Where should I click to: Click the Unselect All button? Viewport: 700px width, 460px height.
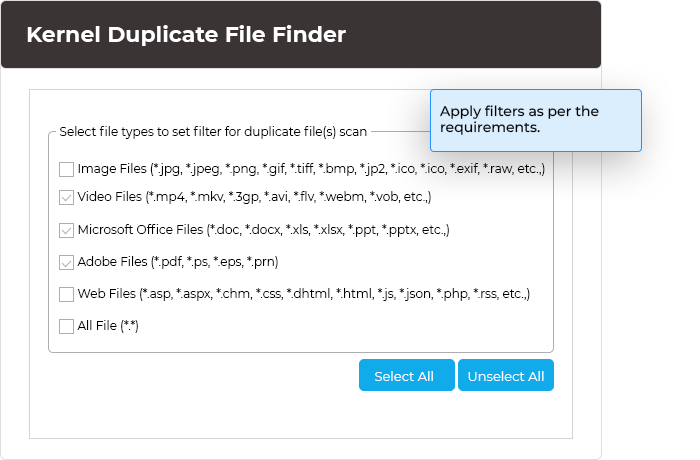[506, 375]
